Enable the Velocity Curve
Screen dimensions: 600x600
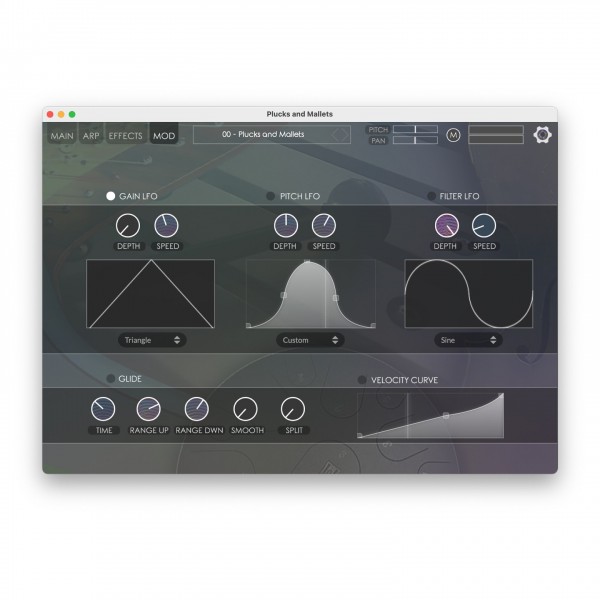tap(362, 380)
